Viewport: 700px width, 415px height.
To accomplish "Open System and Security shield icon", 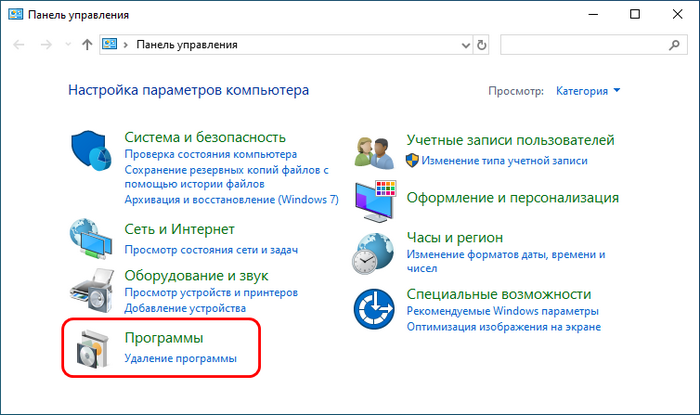I will [x=91, y=150].
